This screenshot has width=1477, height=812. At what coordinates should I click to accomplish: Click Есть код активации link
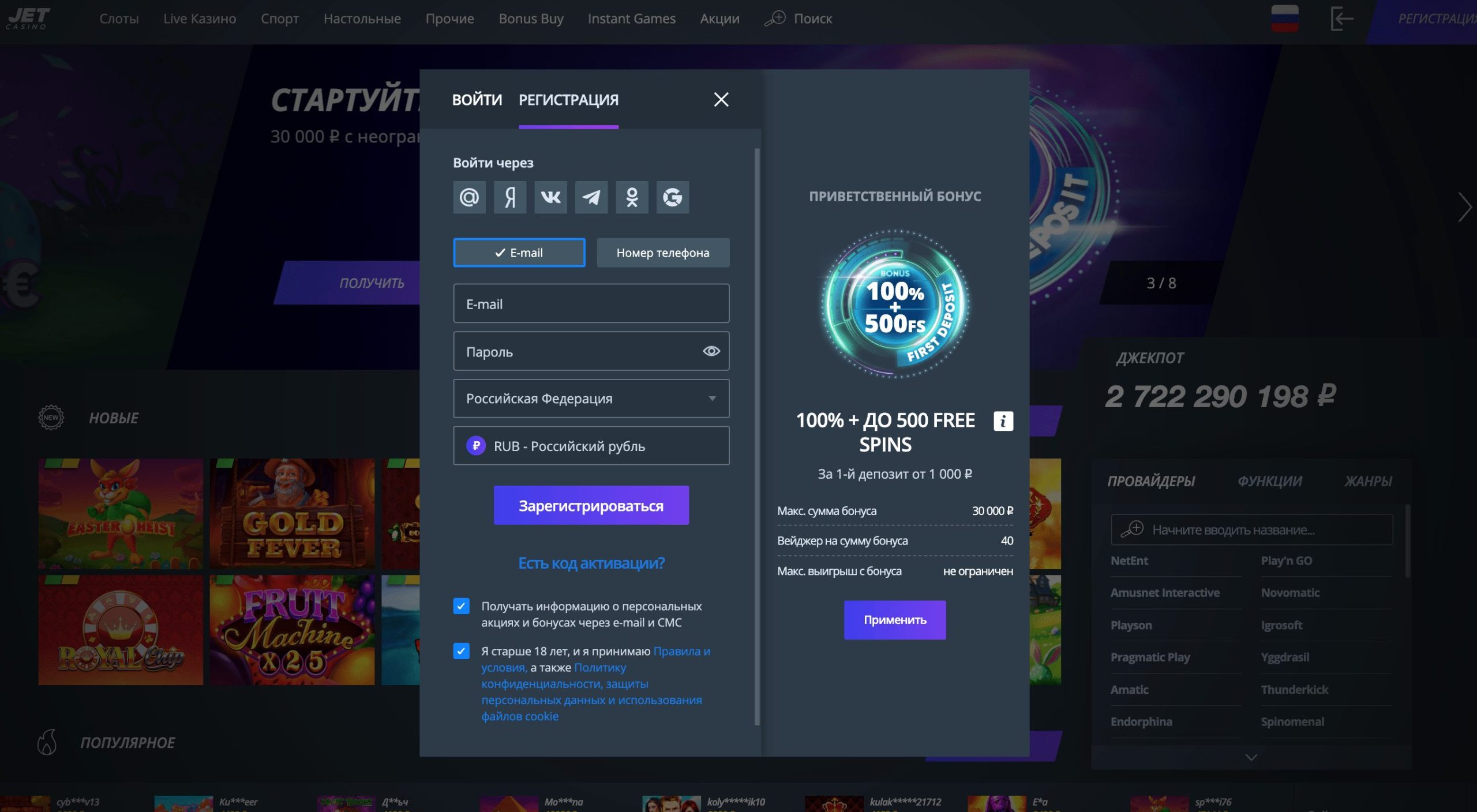(x=591, y=563)
